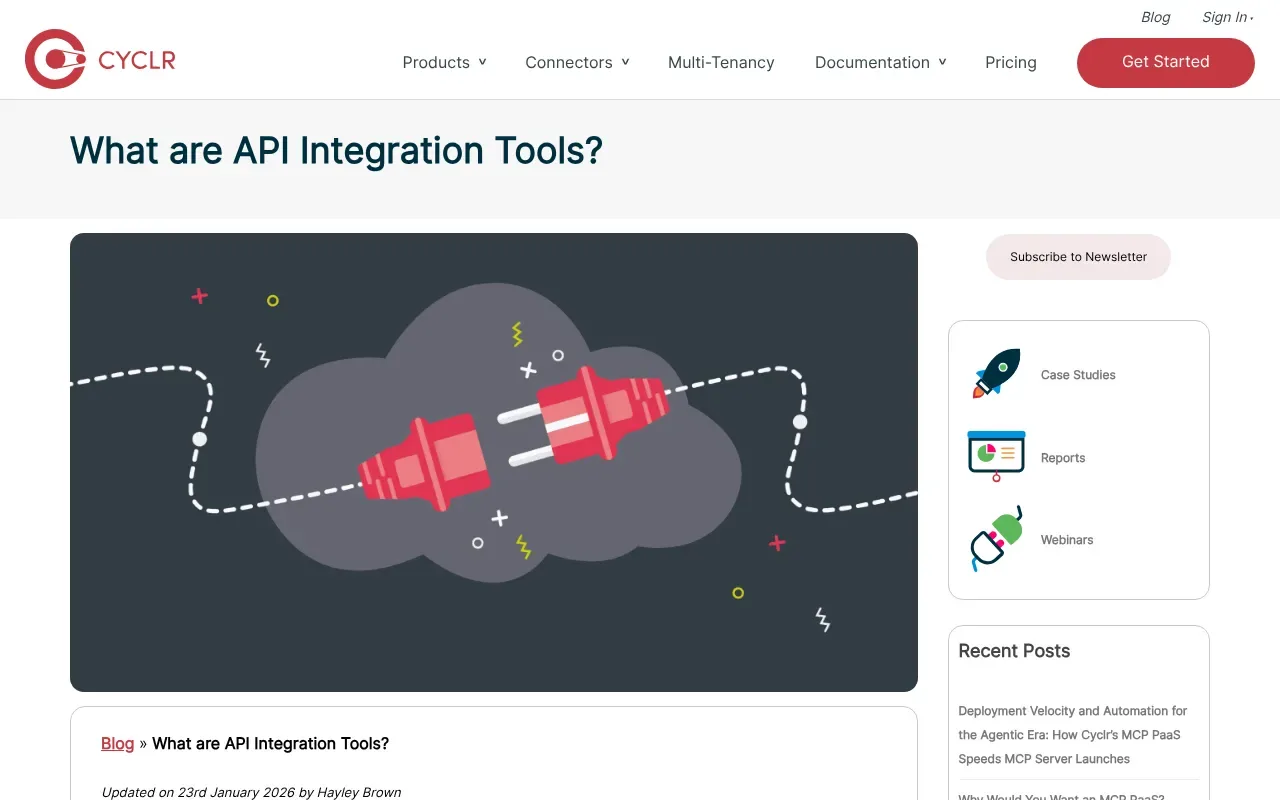The width and height of the screenshot is (1280, 800).
Task: Click the Cyclr logo icon
Action: (55, 60)
